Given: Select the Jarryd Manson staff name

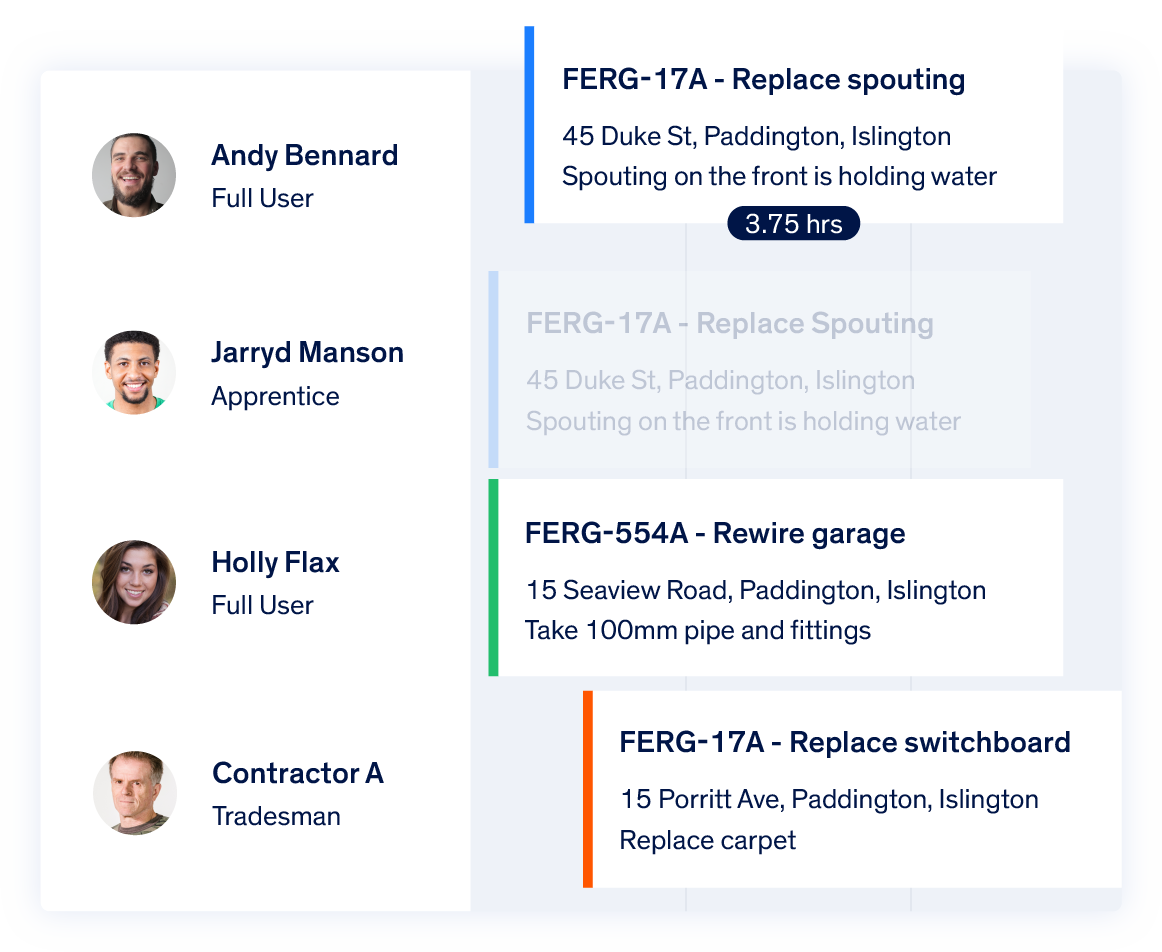Looking at the screenshot, I should coord(307,353).
